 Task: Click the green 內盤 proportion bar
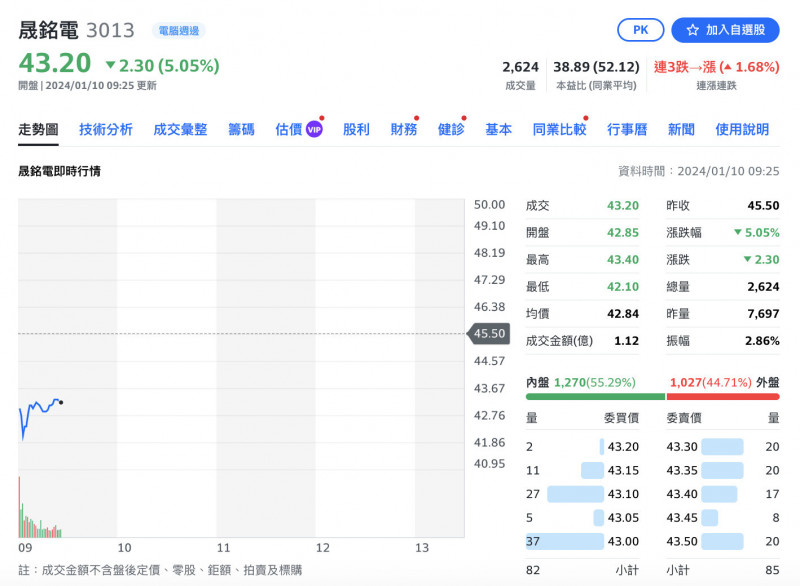pos(595,396)
